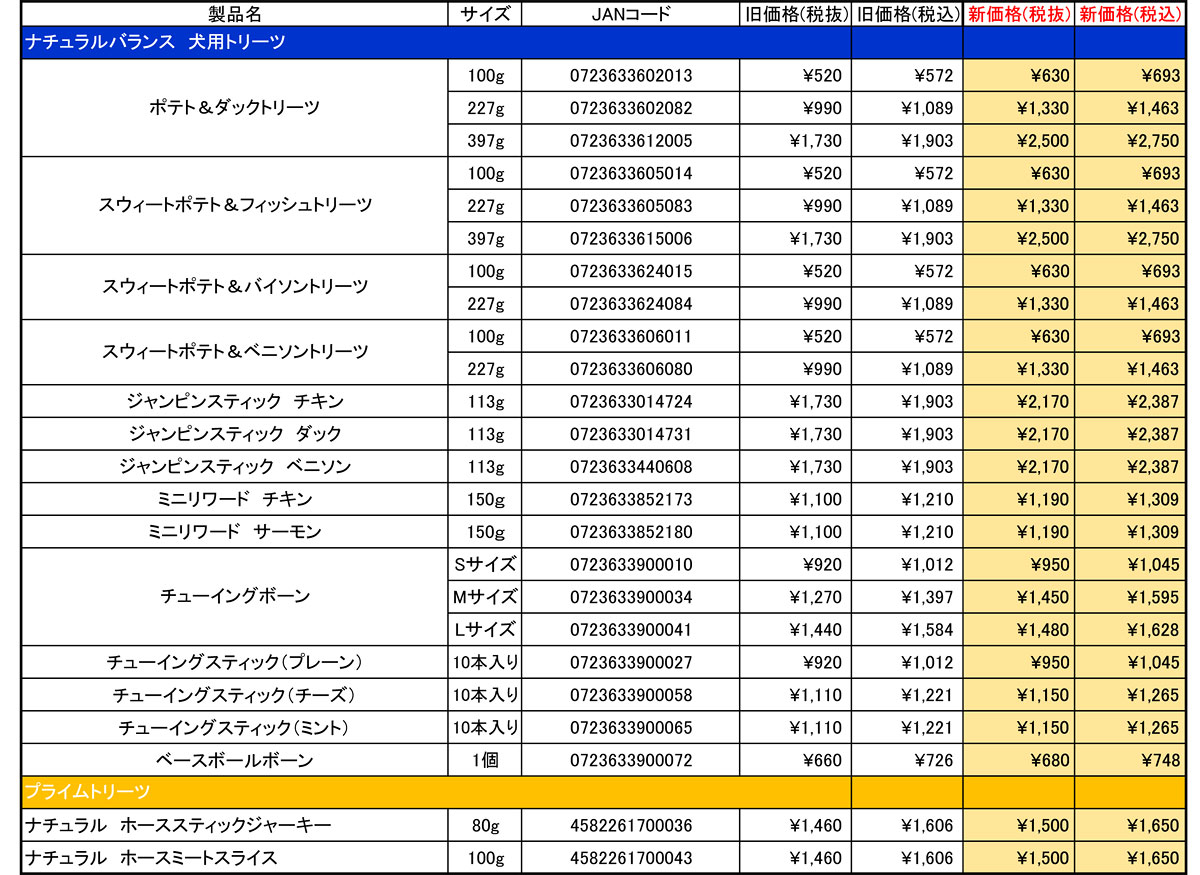Click JAN code 0723633612005

pos(631,141)
